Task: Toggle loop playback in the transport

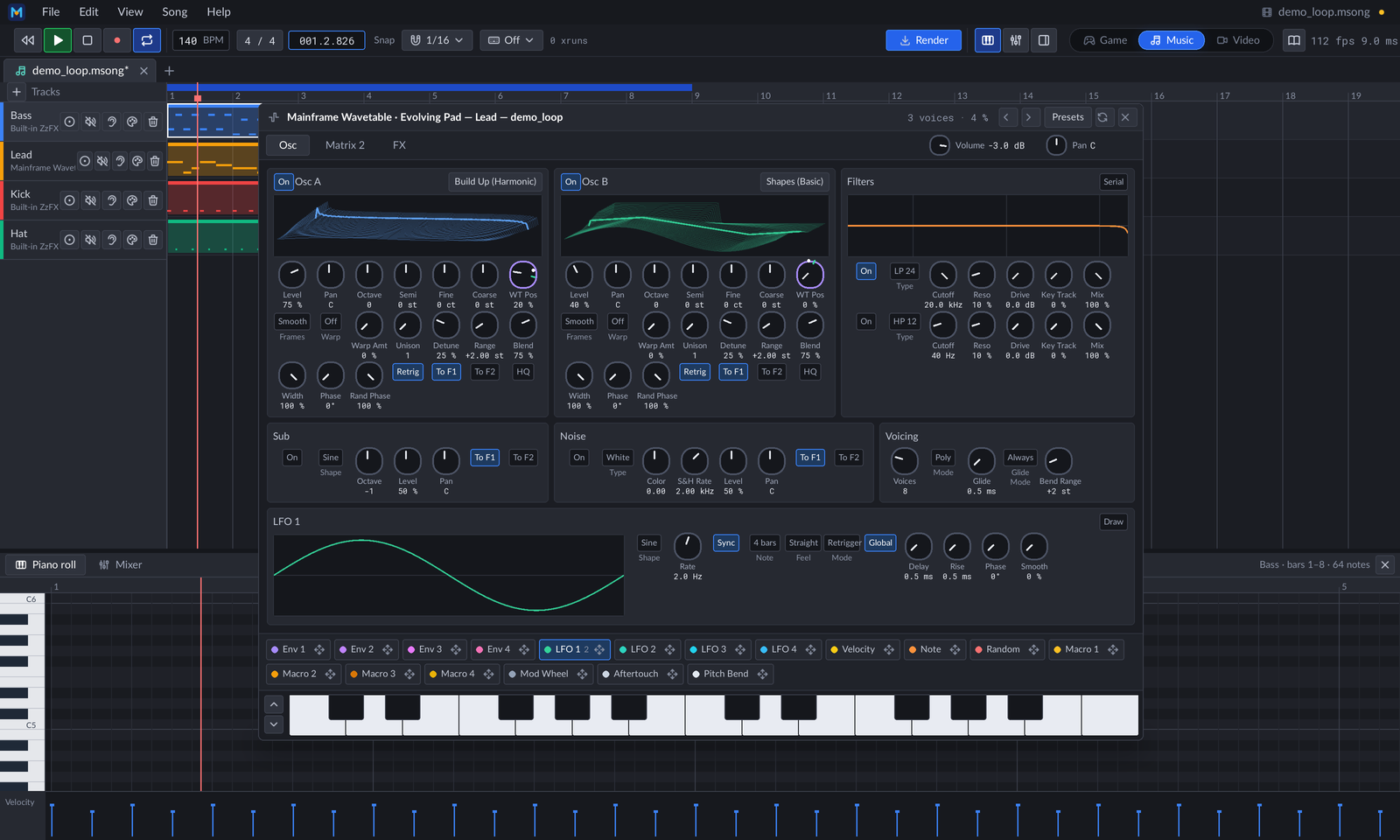Action: 147,40
